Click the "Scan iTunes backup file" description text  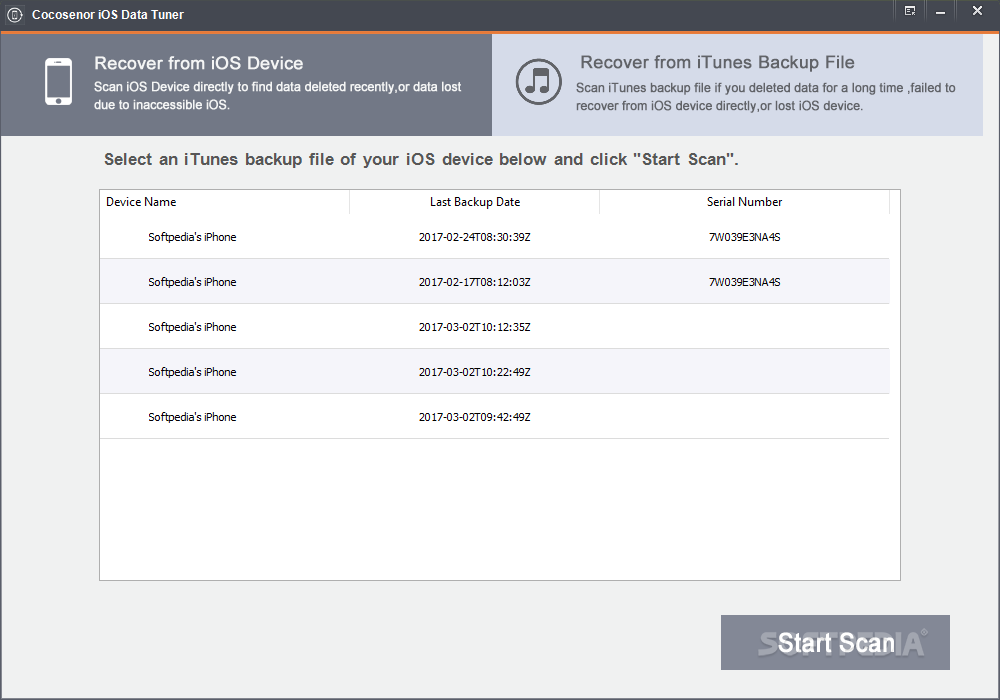pos(765,97)
